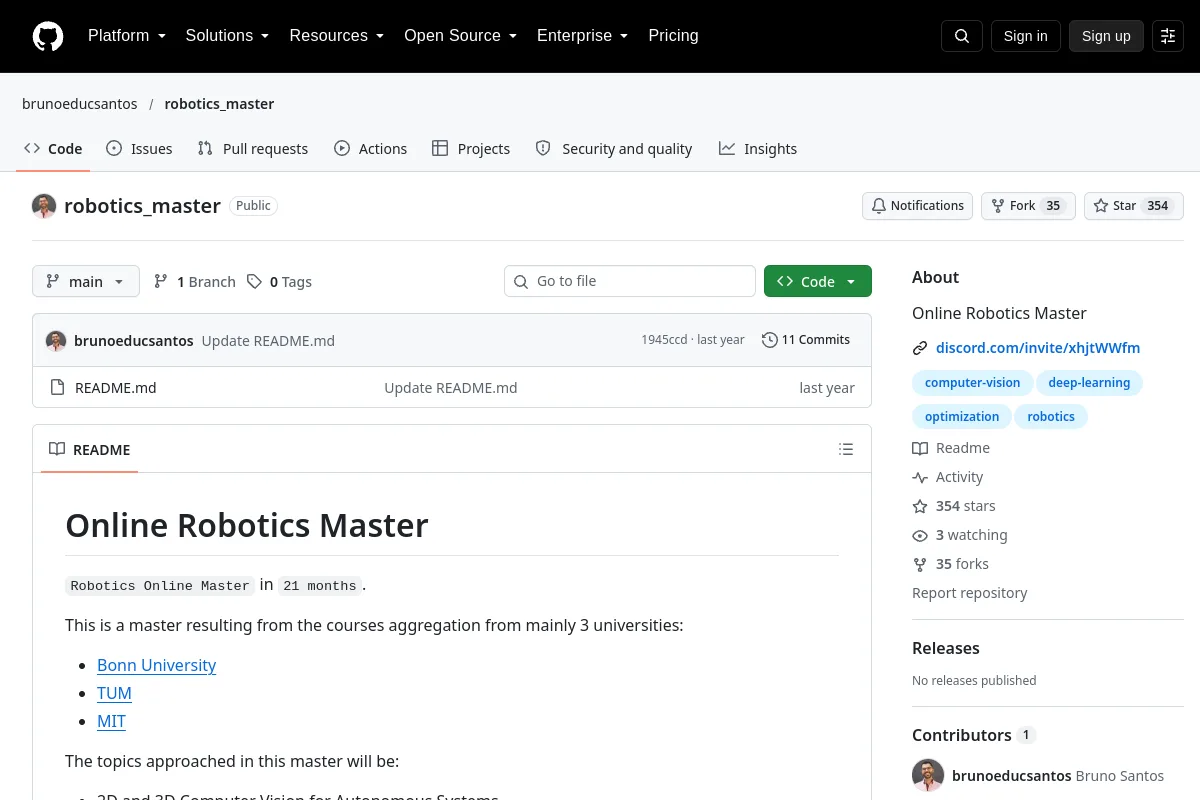Expand the Platform menu

point(127,36)
